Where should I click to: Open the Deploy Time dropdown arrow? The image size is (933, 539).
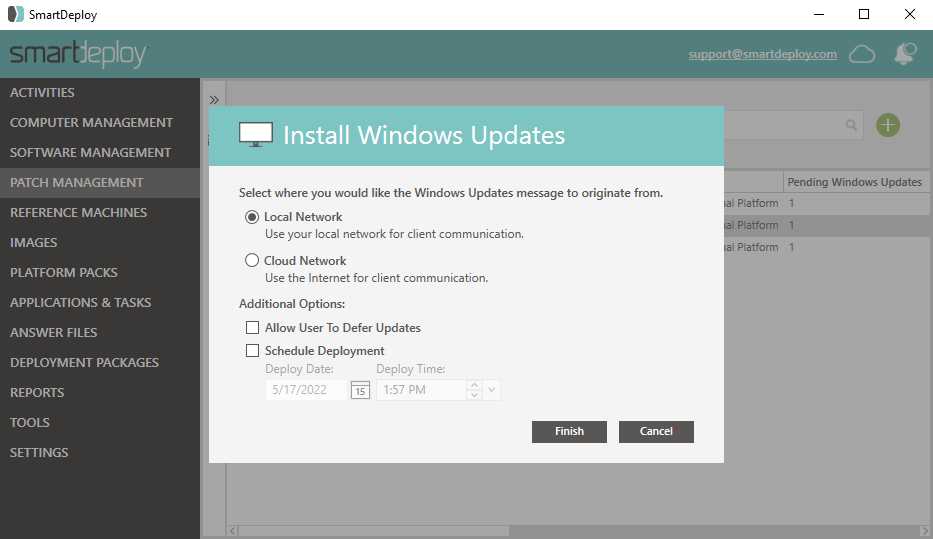491,390
